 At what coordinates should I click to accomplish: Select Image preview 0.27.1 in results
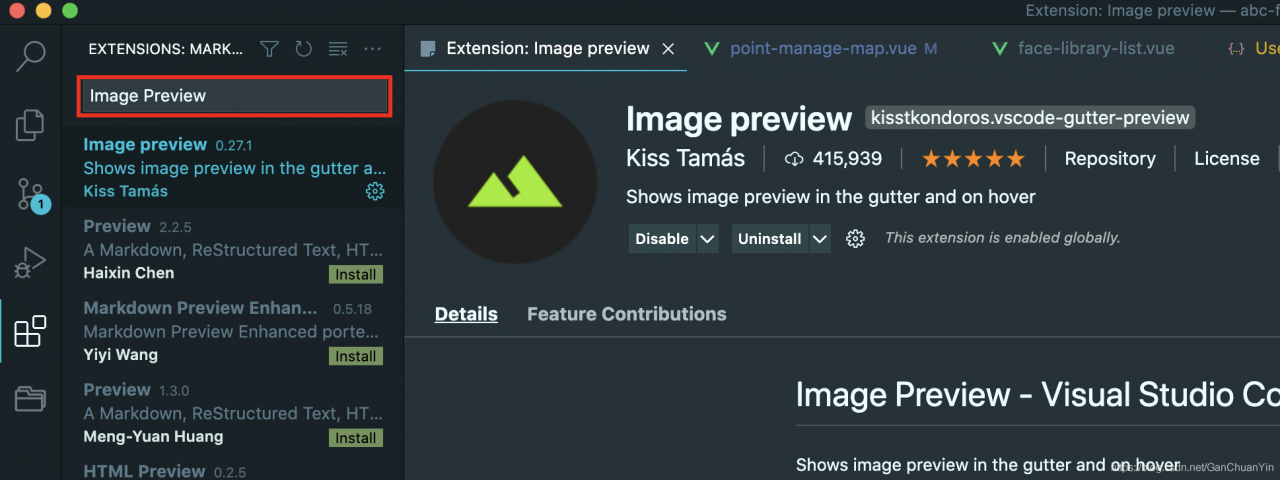[232, 168]
